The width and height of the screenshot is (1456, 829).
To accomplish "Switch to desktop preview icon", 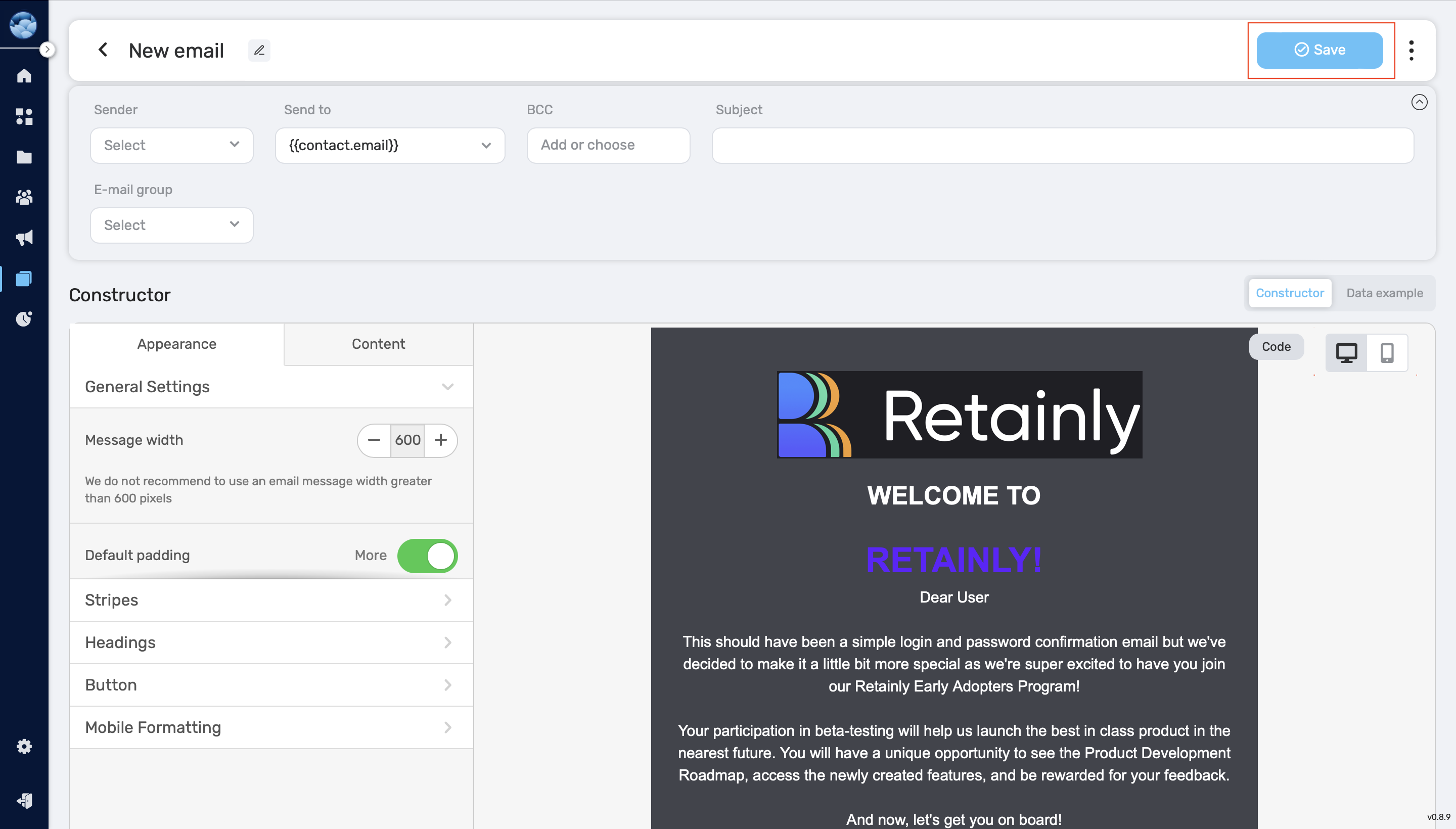I will pos(1347,353).
